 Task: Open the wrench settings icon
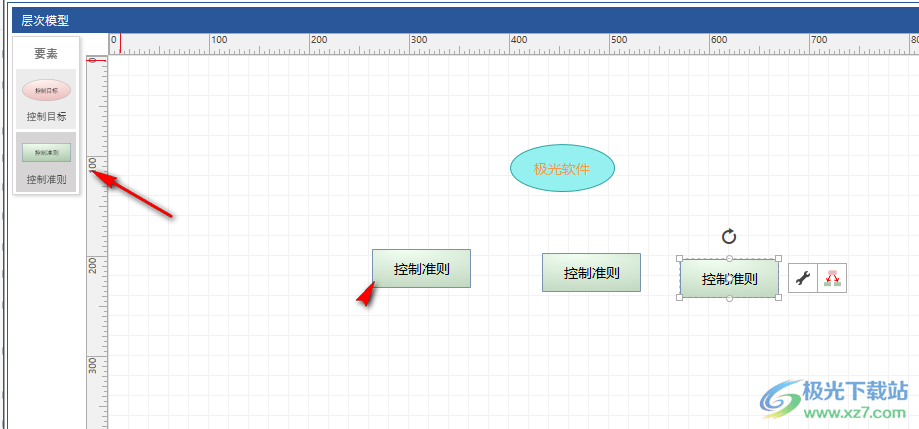pos(802,278)
